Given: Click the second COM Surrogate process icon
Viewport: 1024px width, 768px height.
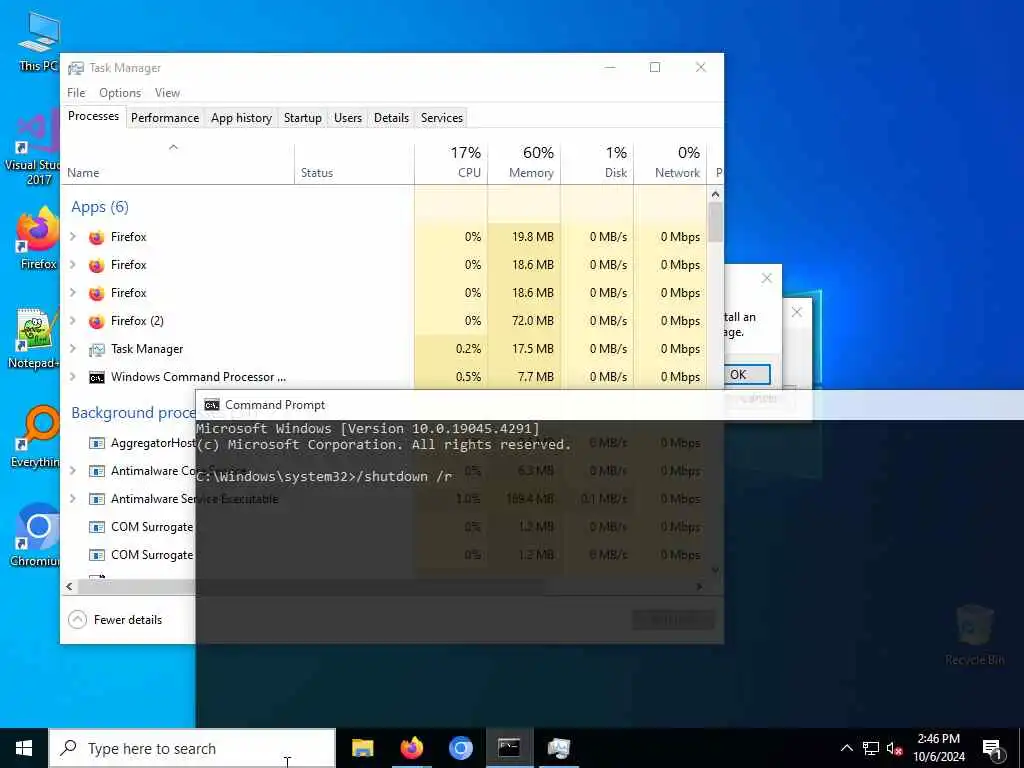Looking at the screenshot, I should [x=97, y=555].
